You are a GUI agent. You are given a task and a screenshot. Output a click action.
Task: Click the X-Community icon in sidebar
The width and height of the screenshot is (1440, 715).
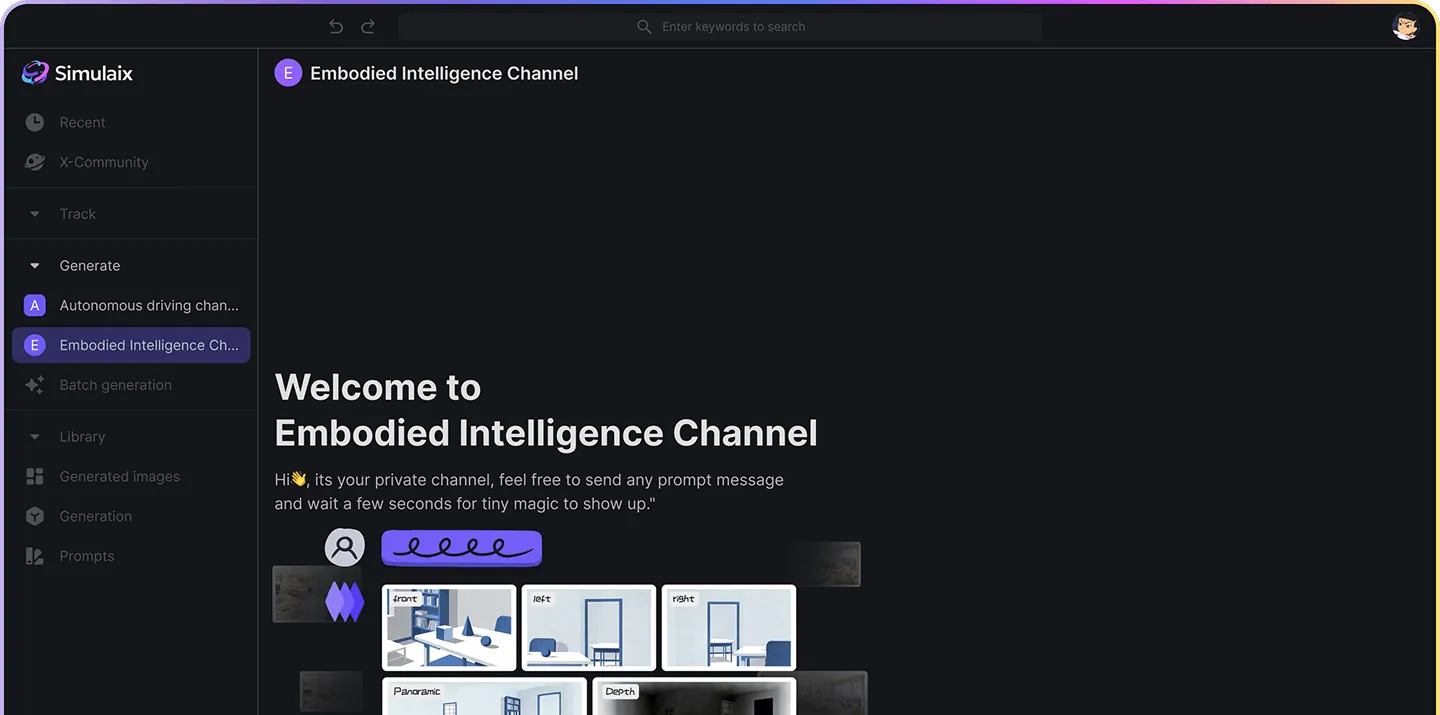33,161
